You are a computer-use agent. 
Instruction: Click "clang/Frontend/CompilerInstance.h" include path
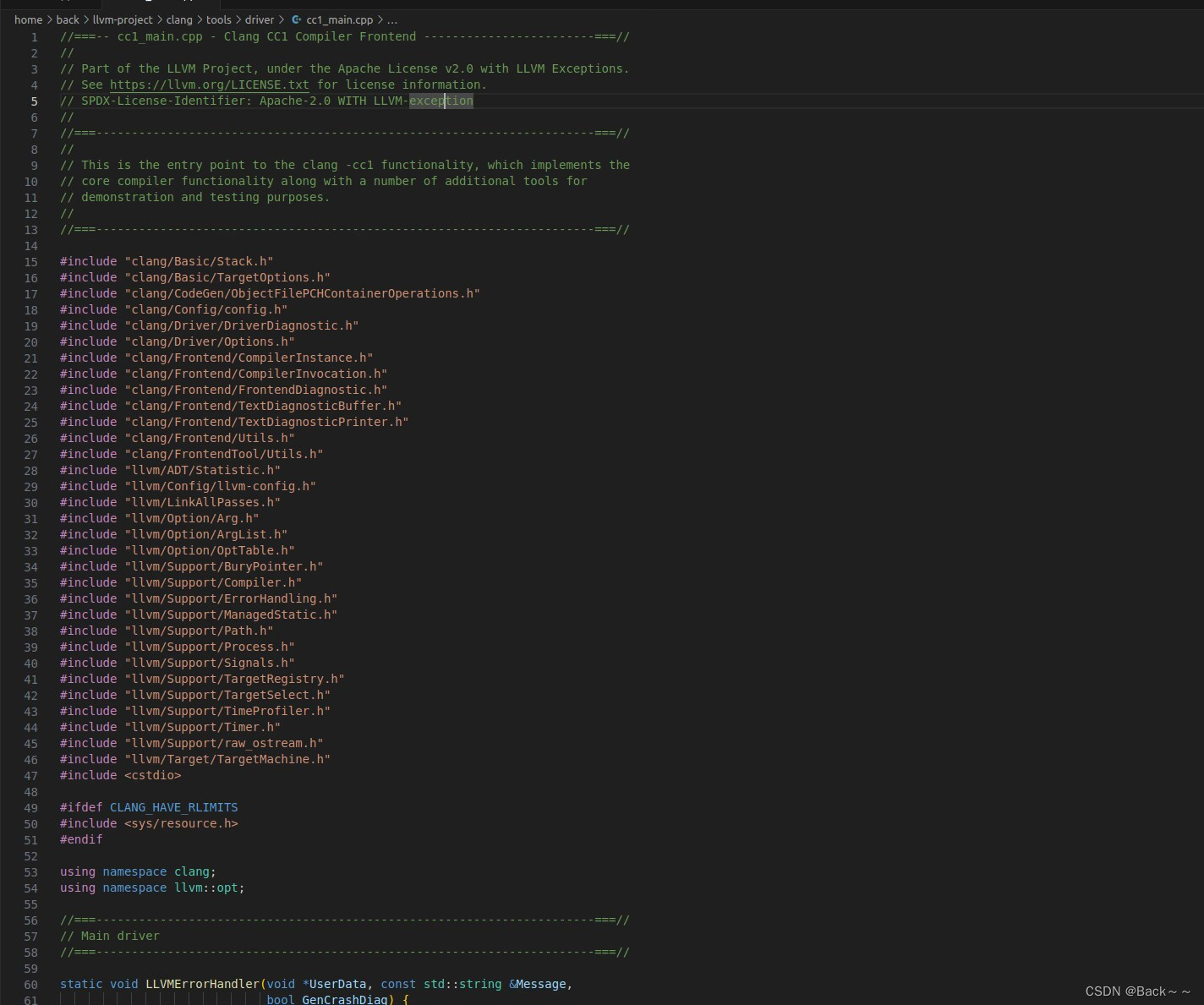click(249, 358)
